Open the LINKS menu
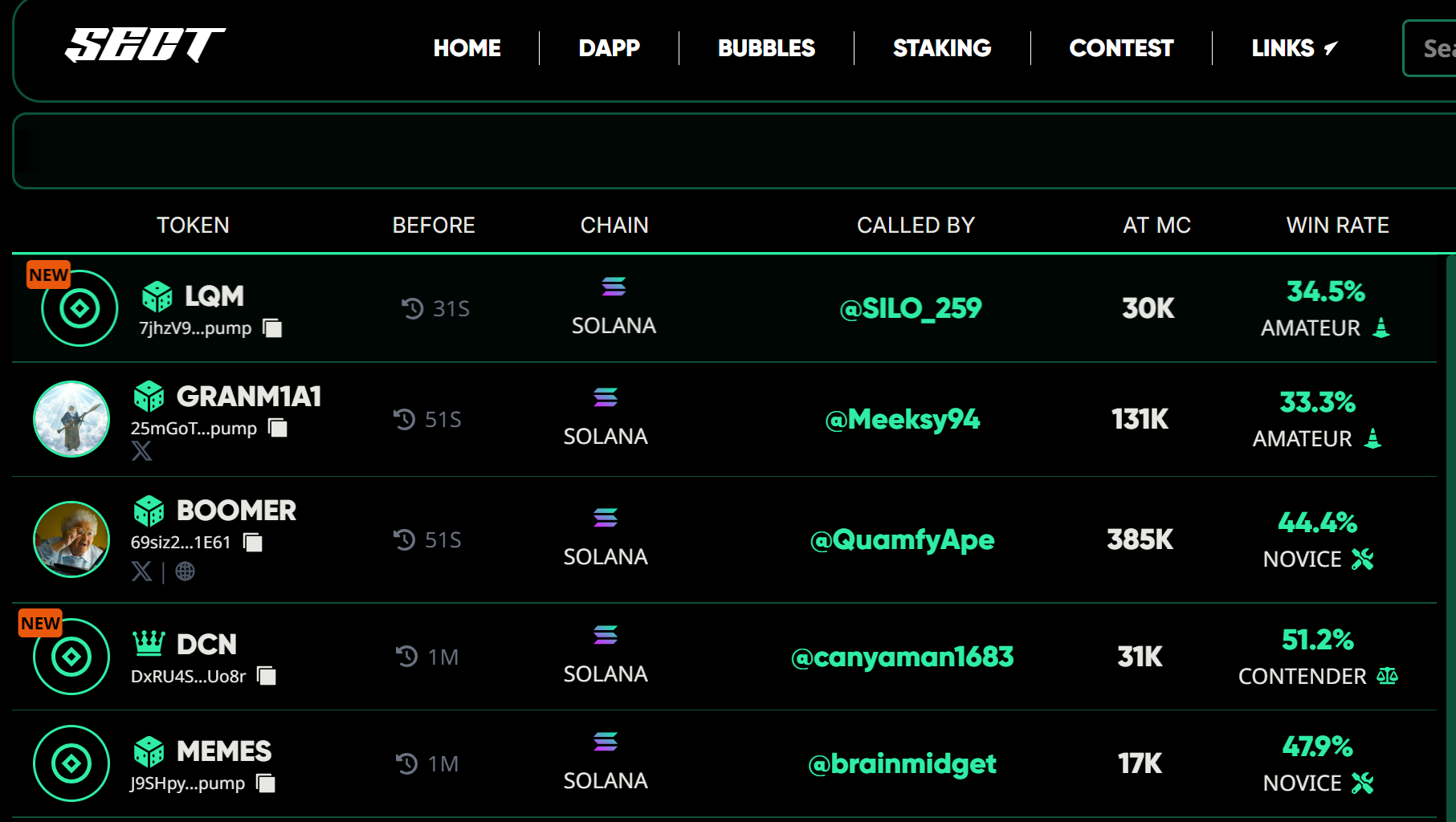The width and height of the screenshot is (1456, 822). coord(1294,48)
